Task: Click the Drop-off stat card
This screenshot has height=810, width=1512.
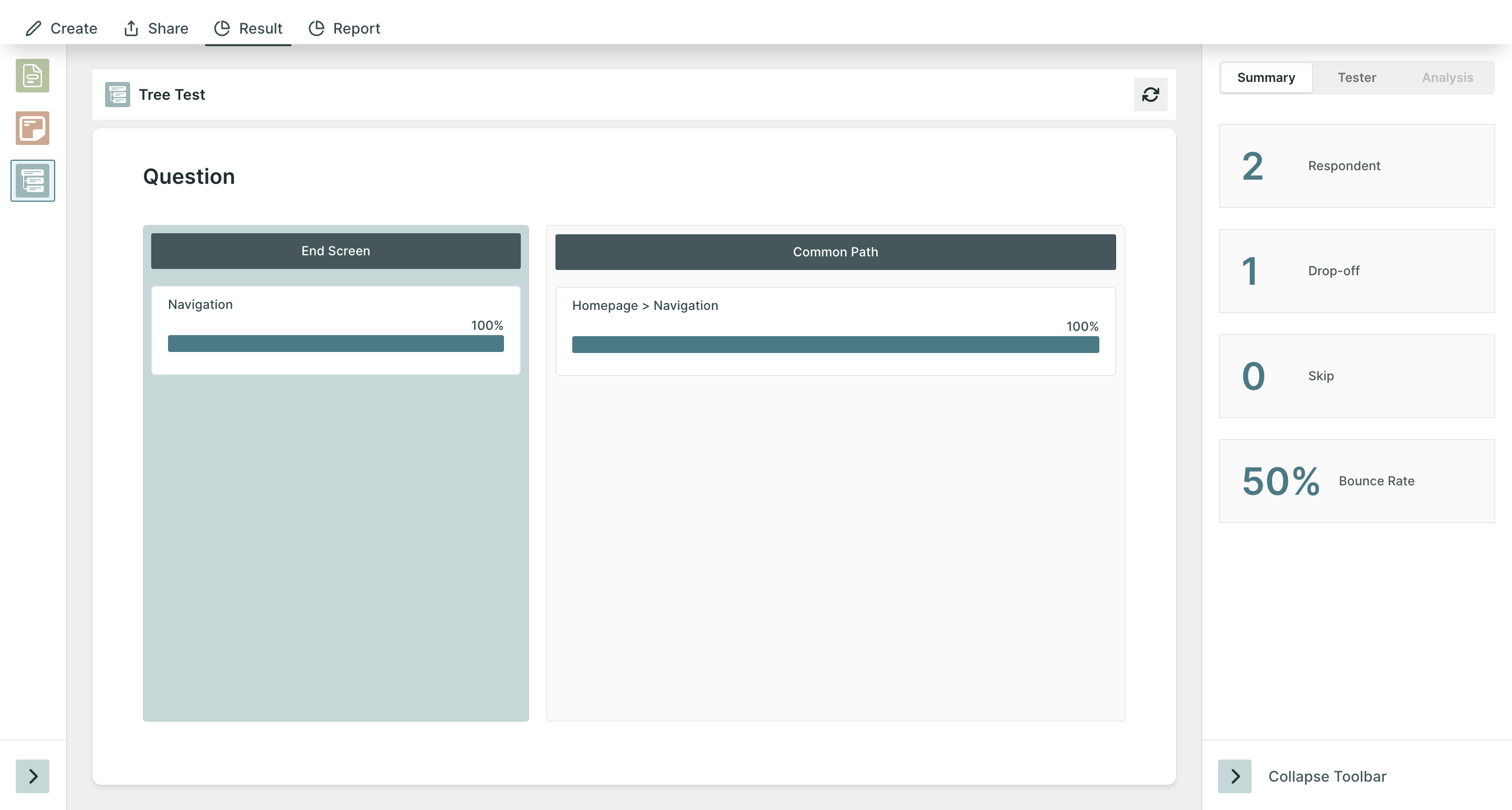Action: point(1357,271)
